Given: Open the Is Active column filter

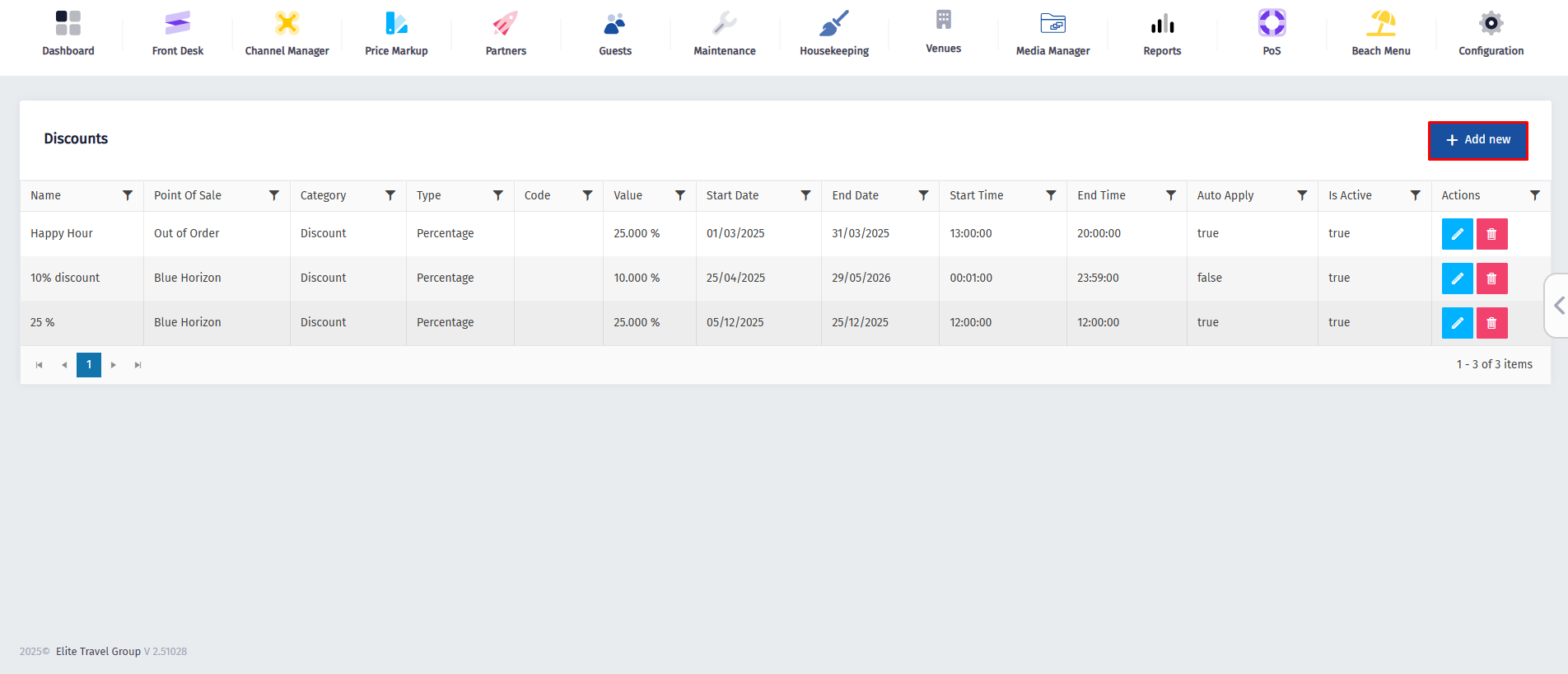Looking at the screenshot, I should coord(1415,195).
